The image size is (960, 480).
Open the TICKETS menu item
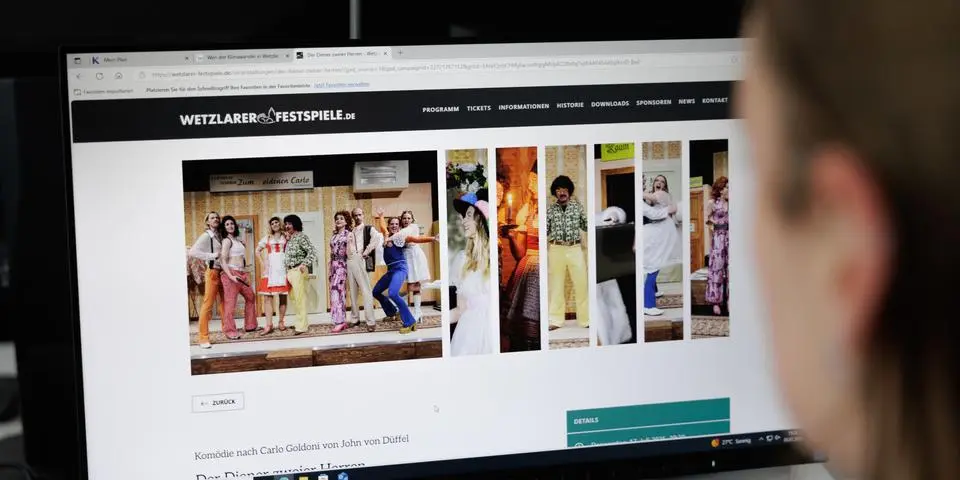click(x=479, y=107)
